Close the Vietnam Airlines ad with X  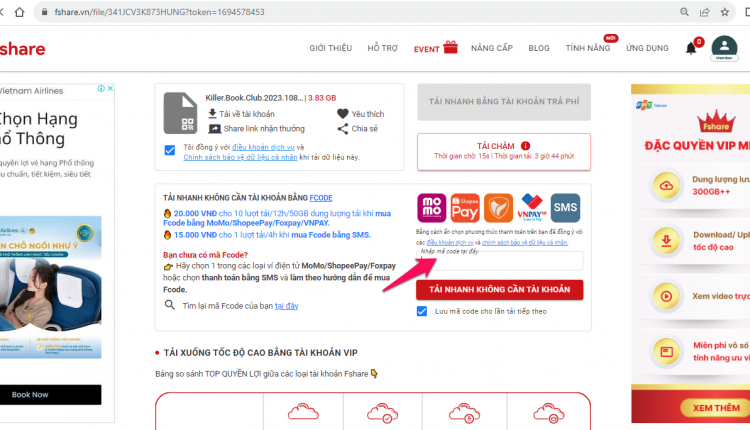tap(110, 88)
